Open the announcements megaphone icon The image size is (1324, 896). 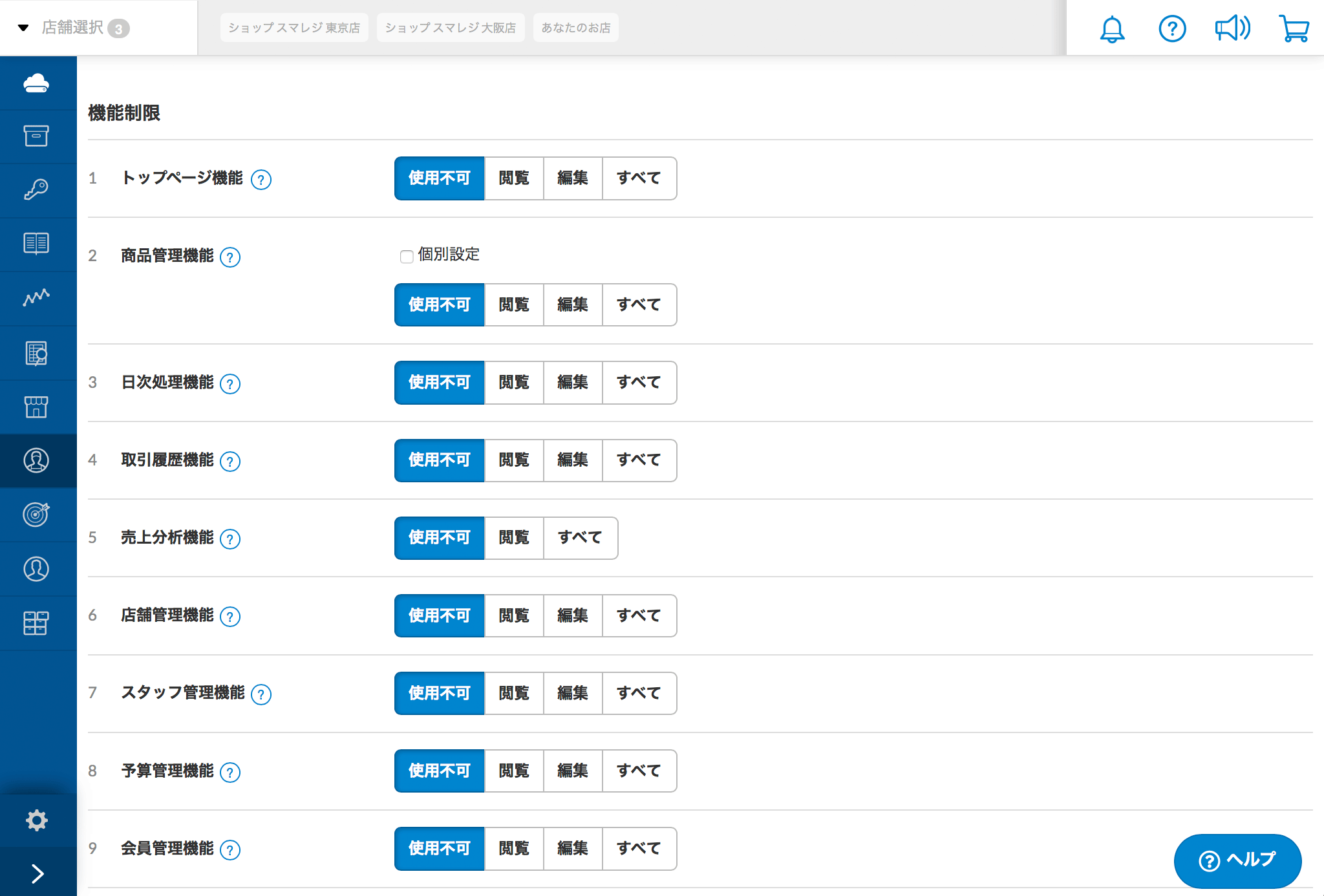point(1232,28)
